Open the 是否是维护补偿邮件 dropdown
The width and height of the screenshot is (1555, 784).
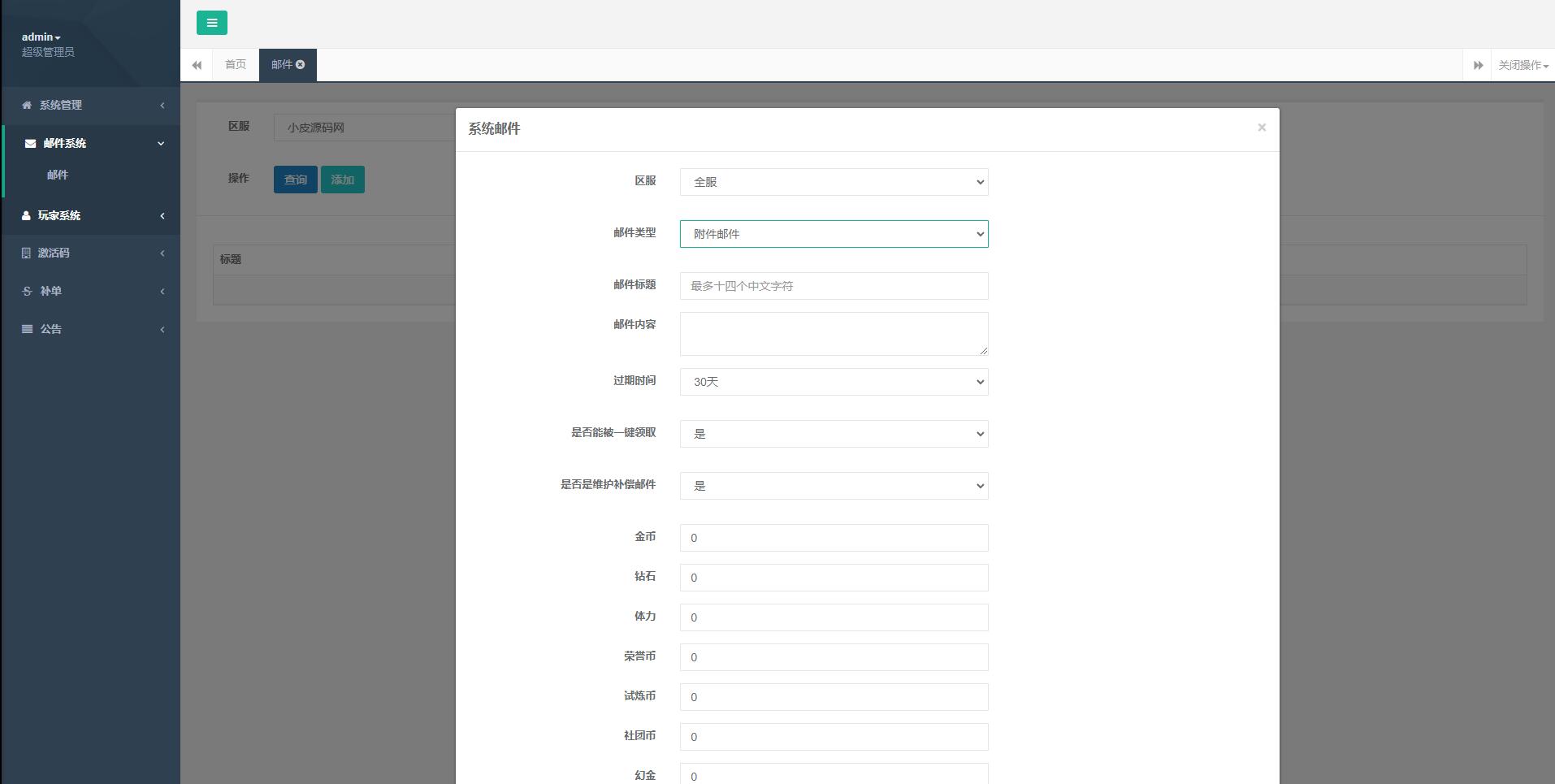coord(833,485)
